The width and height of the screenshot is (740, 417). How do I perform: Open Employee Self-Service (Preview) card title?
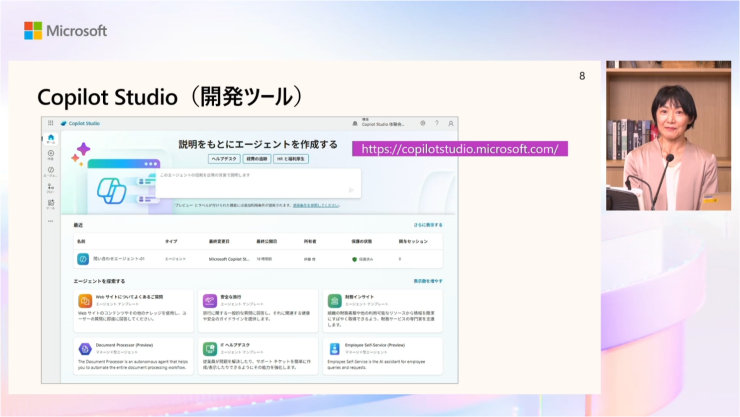pos(375,345)
